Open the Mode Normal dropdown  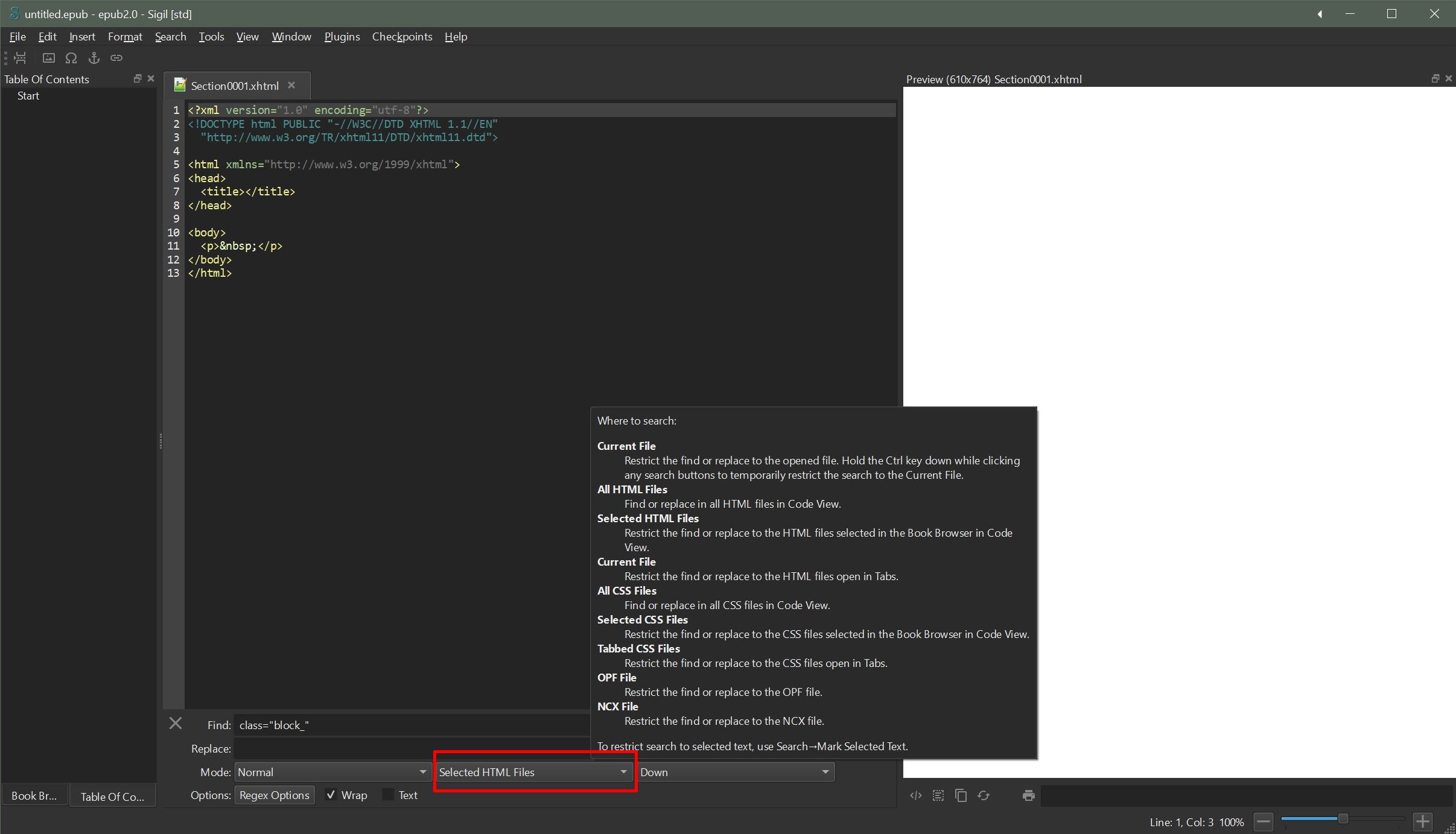point(332,772)
